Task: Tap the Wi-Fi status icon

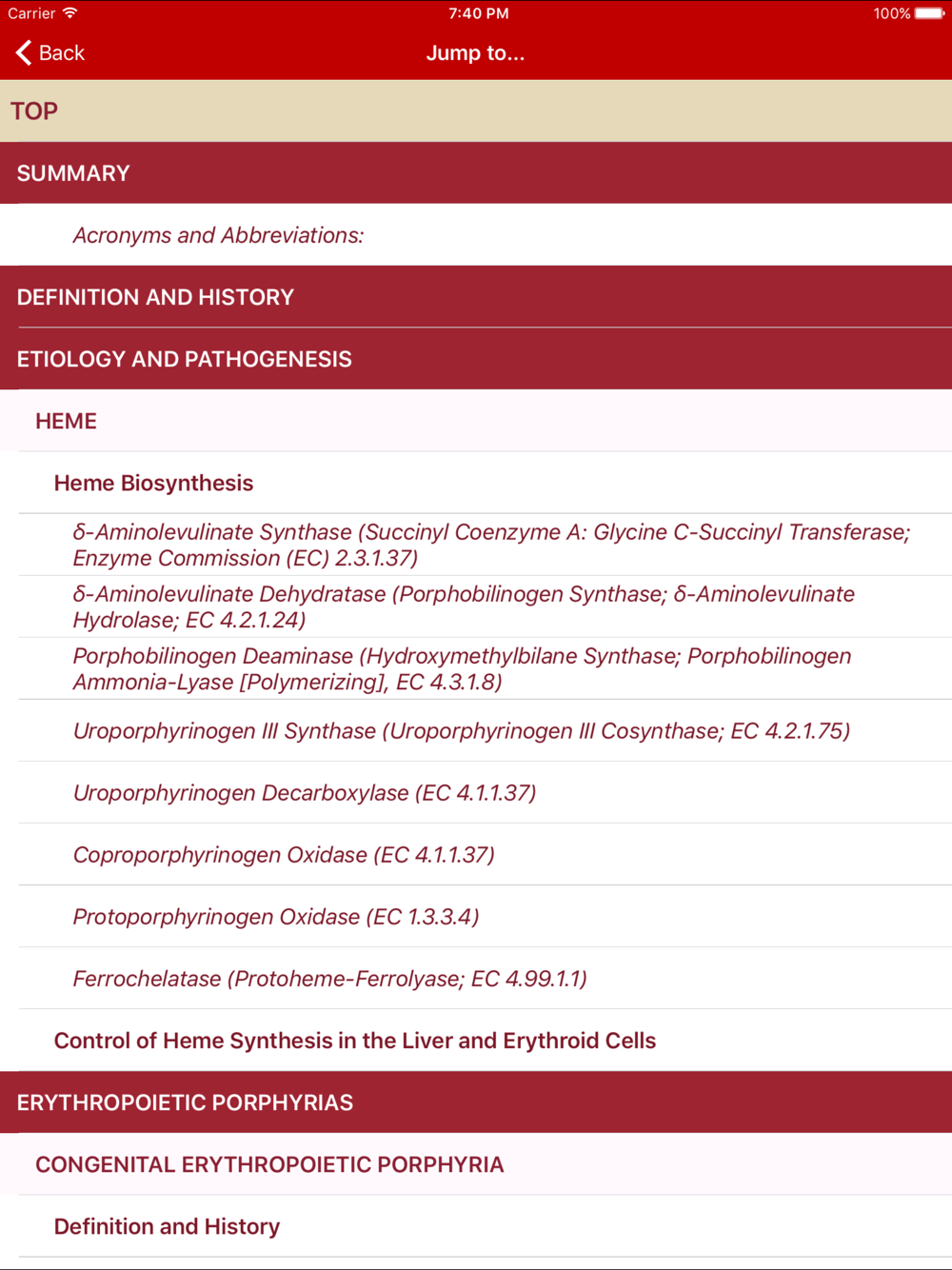Action: (70, 13)
